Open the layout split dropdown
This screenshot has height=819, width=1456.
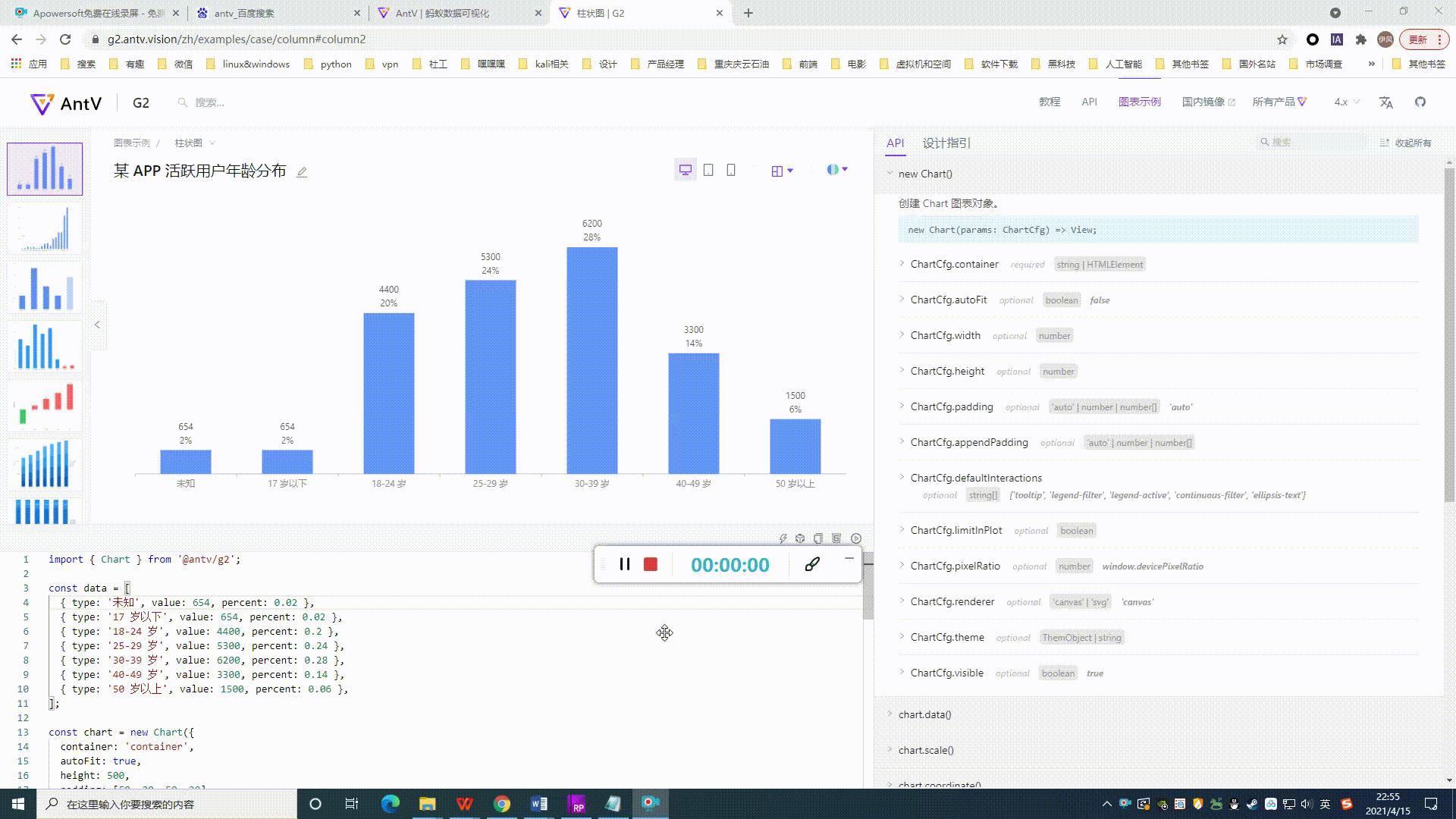[782, 171]
